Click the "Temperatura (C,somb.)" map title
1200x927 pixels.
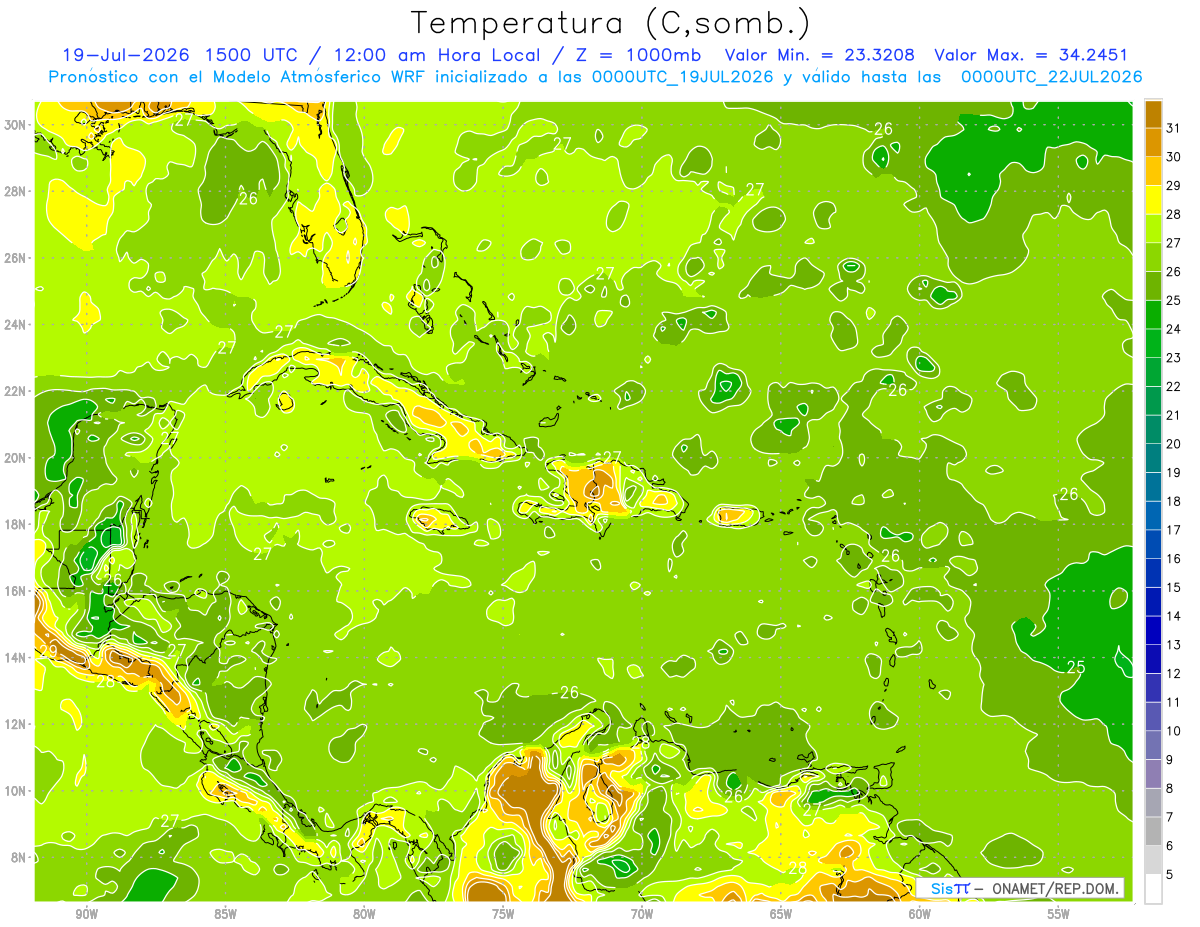coord(611,23)
